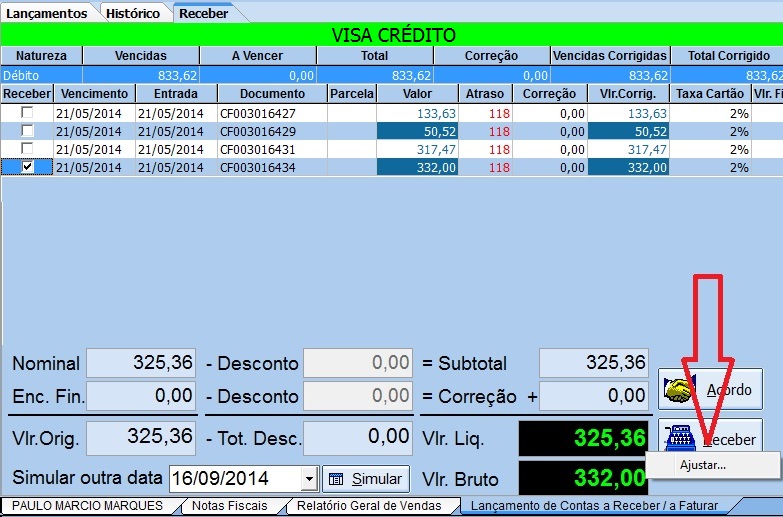Click the Tot. Desc. value field
Screen dimensions: 783x517
click(x=358, y=438)
